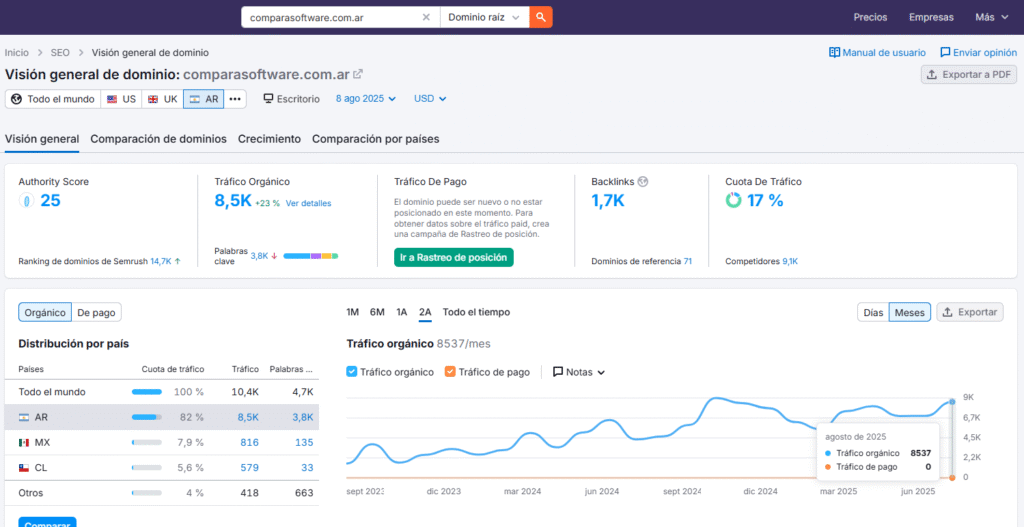
Task: Open Semrush domain ranking 14,7K
Action: click(x=161, y=261)
